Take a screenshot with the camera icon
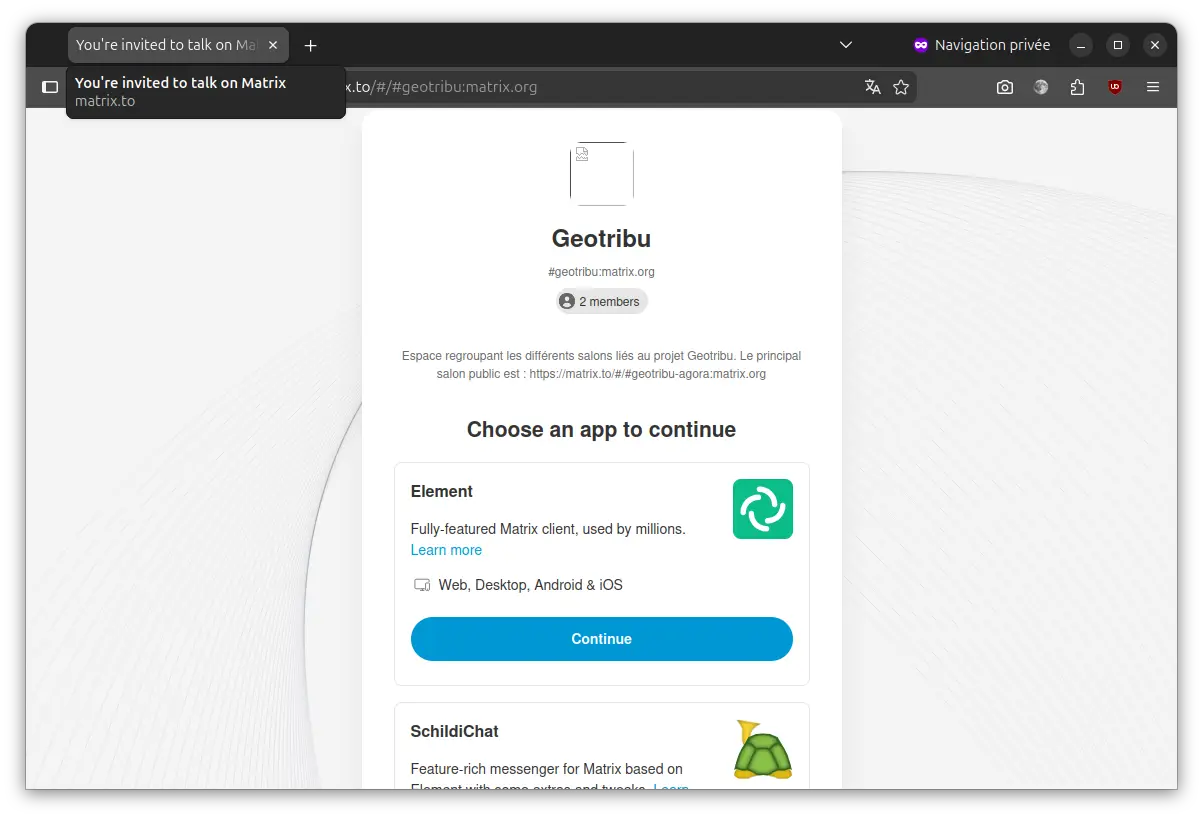 [1004, 87]
